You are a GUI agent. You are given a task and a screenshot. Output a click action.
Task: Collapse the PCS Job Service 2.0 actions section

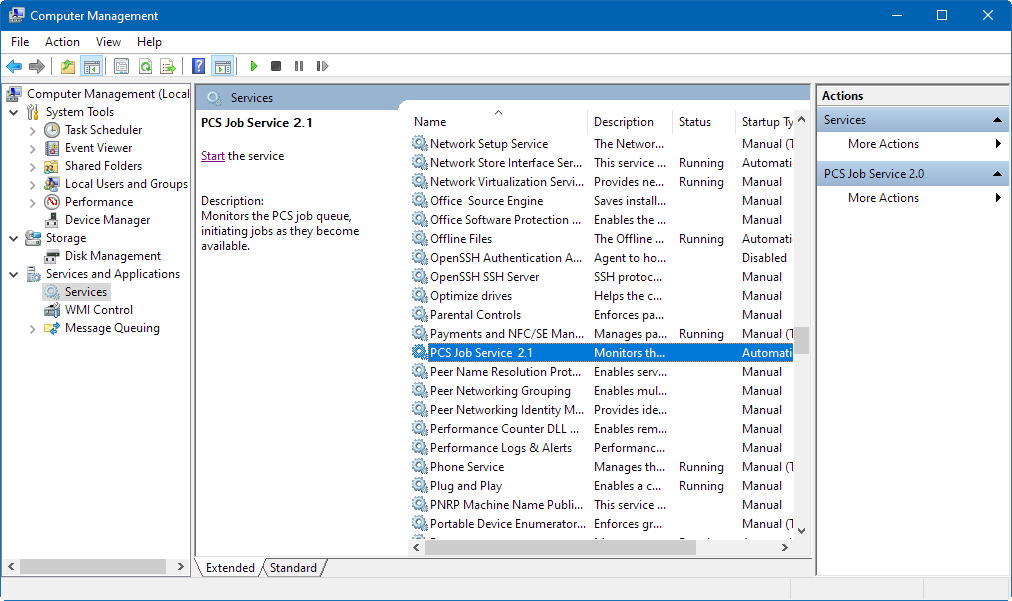pyautogui.click(x=997, y=174)
